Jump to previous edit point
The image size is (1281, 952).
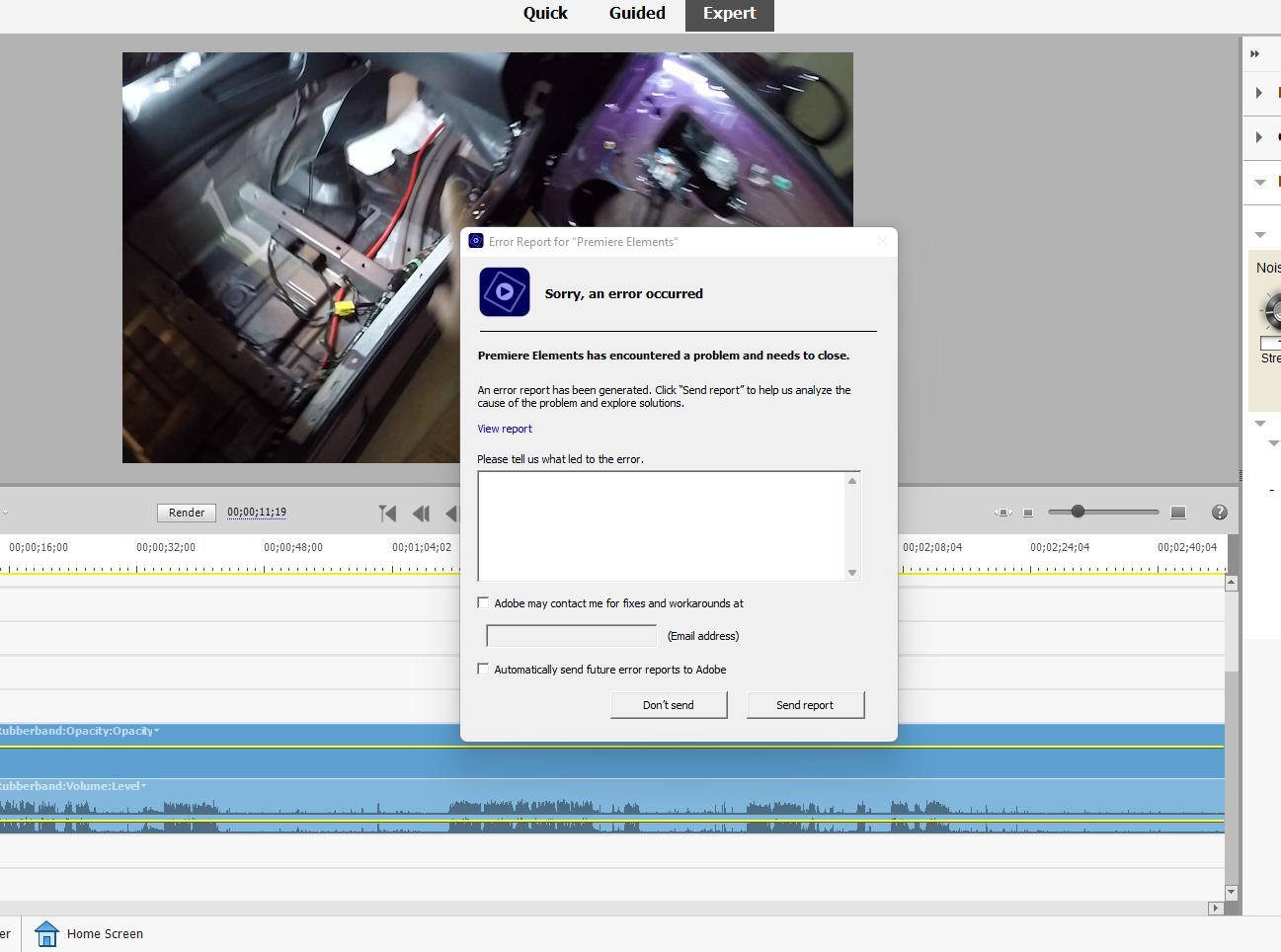tap(387, 513)
